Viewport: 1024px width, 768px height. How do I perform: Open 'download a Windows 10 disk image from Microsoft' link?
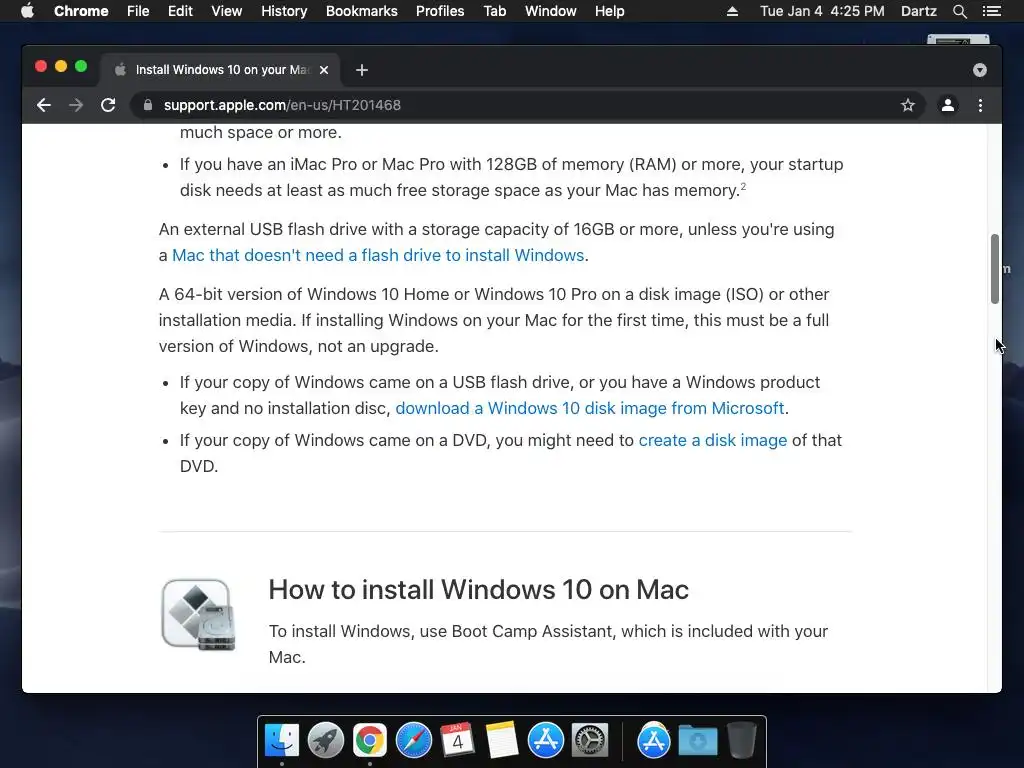click(x=590, y=408)
